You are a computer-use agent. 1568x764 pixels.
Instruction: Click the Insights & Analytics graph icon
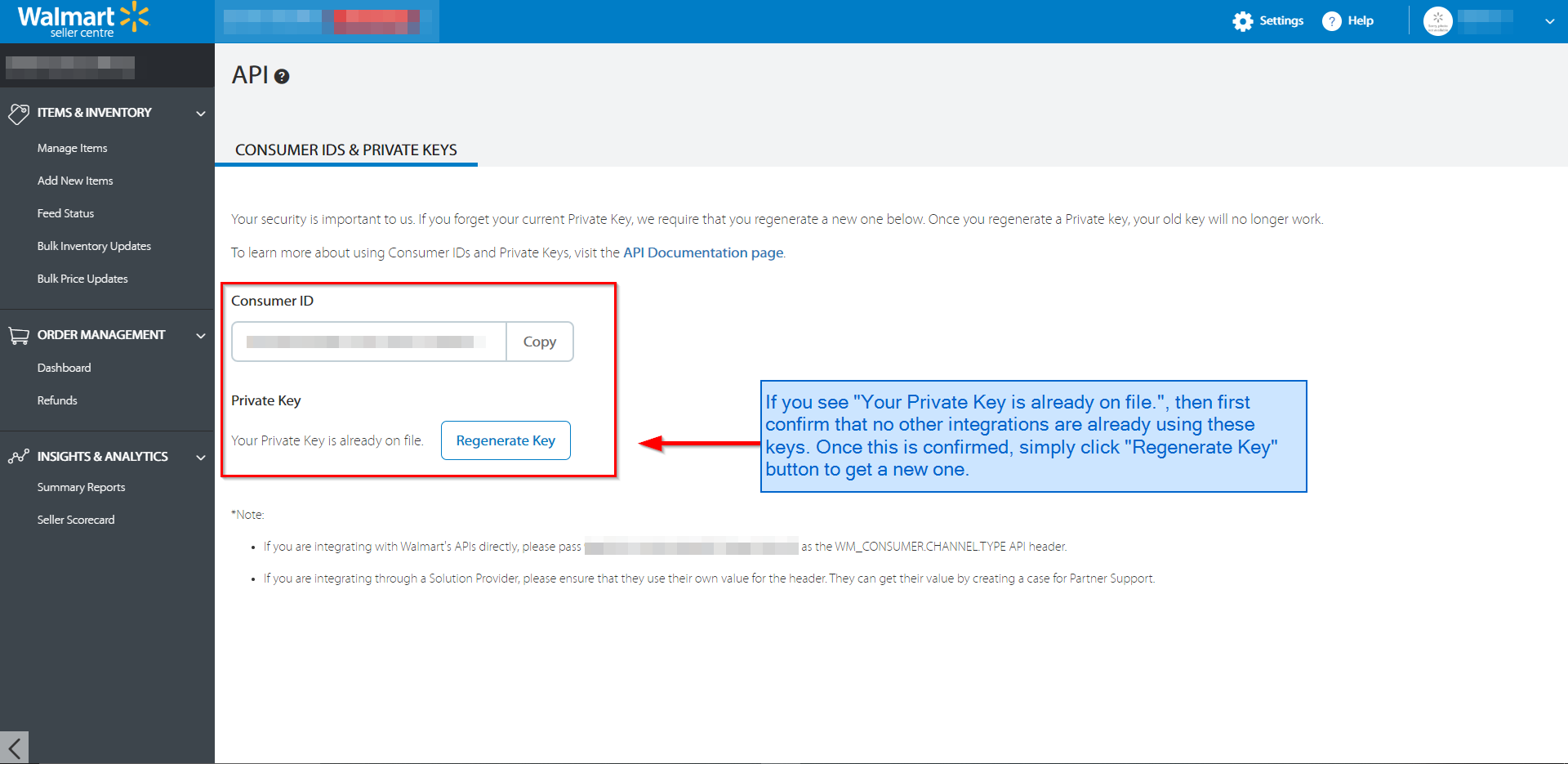(x=19, y=457)
